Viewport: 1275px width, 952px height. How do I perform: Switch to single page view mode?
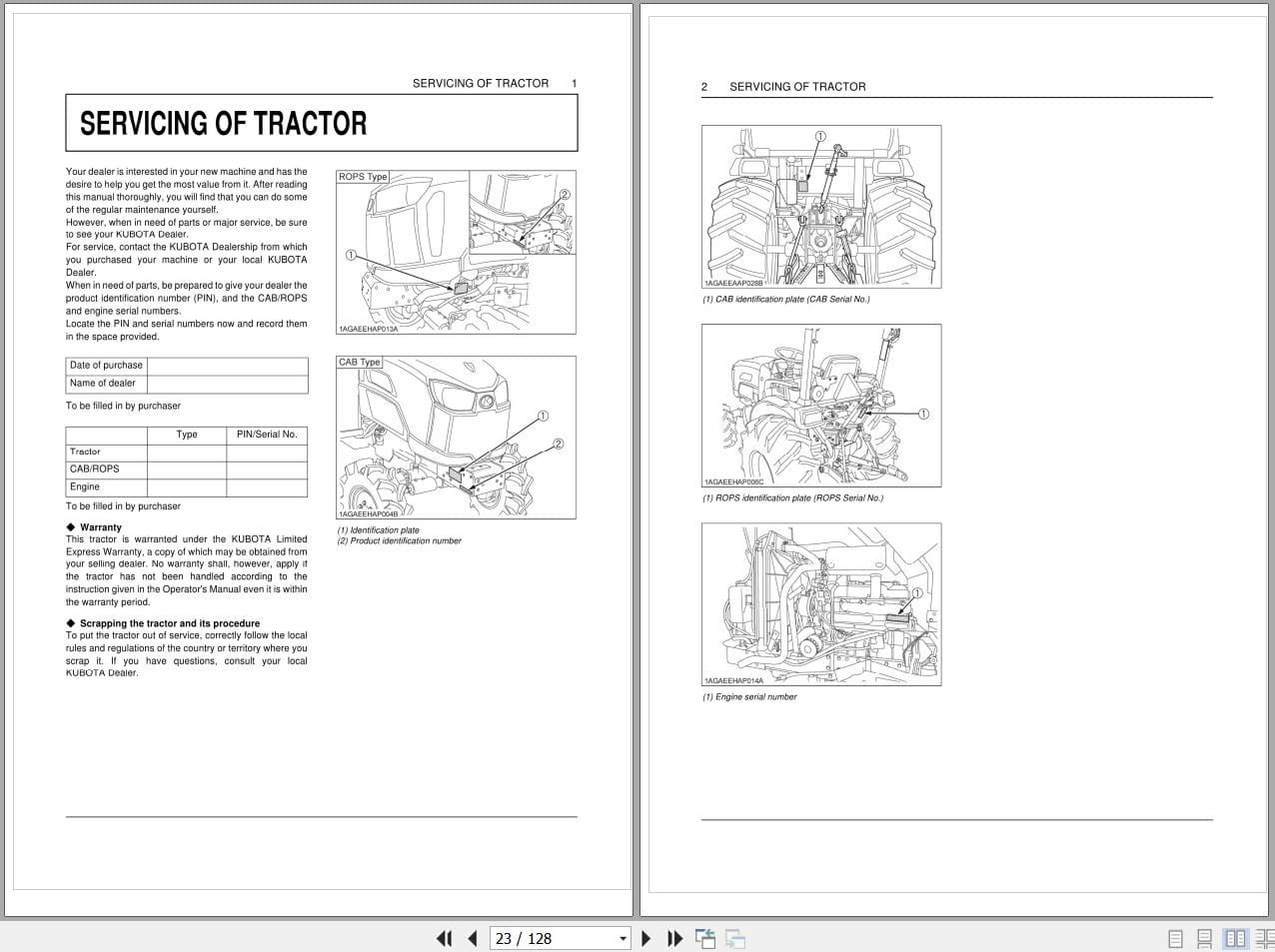(1175, 938)
